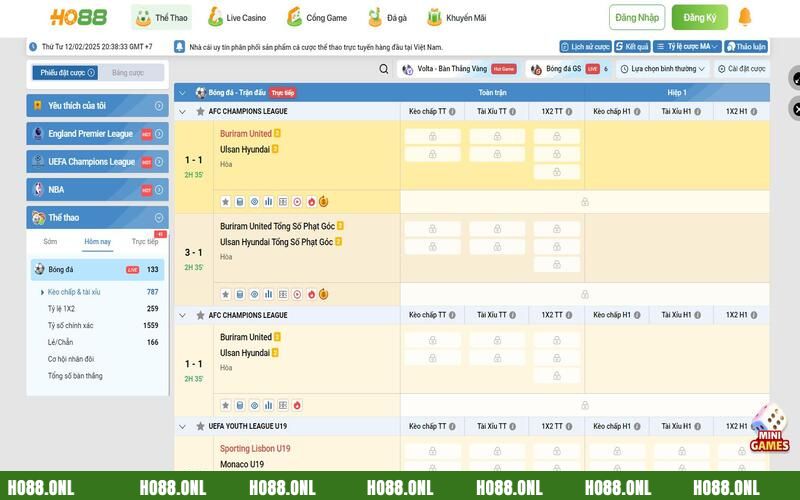Select Bóng đá live sport row

tap(97, 269)
